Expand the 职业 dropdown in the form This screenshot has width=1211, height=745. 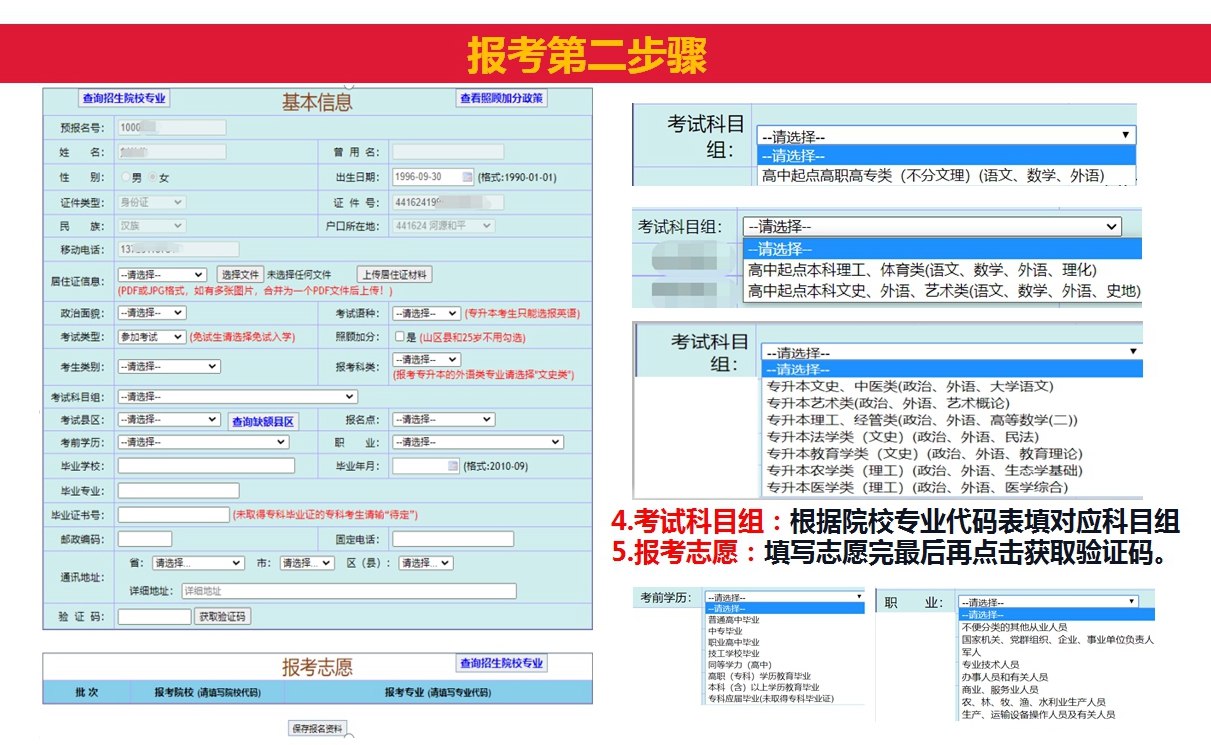(478, 442)
